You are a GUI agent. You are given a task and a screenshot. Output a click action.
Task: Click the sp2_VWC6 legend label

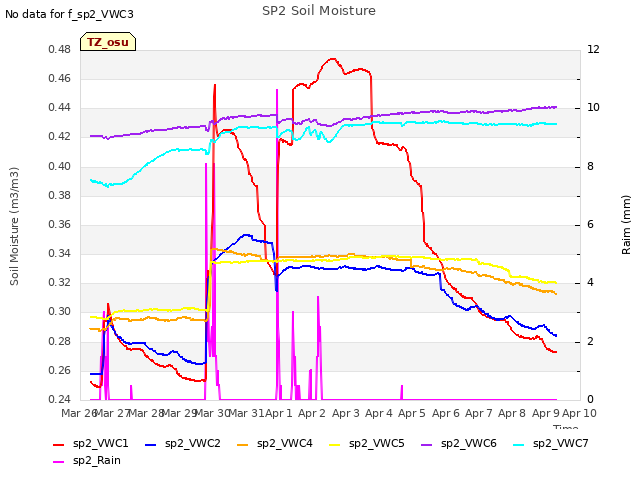[469, 443]
